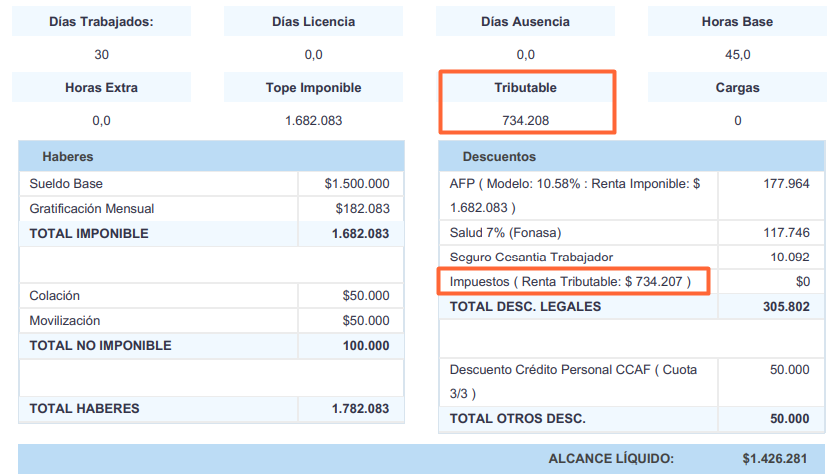Click the 'Horas Extra' header
Viewport: 832px width, 474px height.
tap(101, 88)
